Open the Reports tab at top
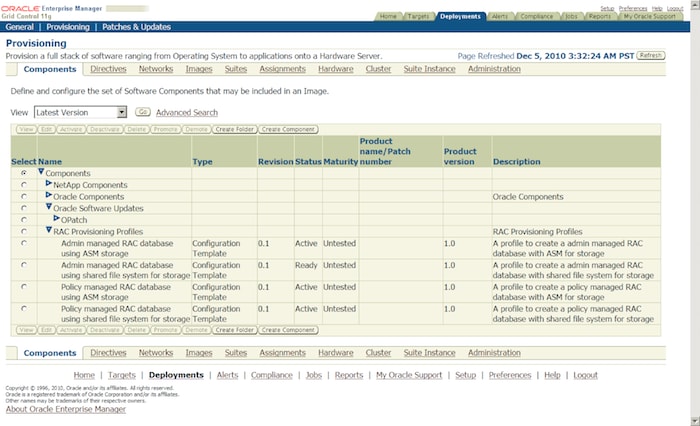Screen dimensions: 700x426 (599, 16)
